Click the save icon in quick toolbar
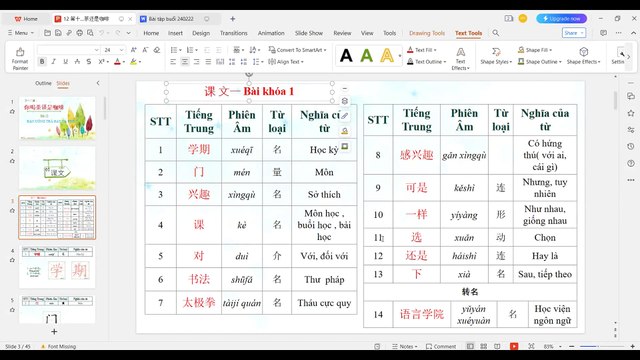This screenshot has width=640, height=360. tap(58, 33)
